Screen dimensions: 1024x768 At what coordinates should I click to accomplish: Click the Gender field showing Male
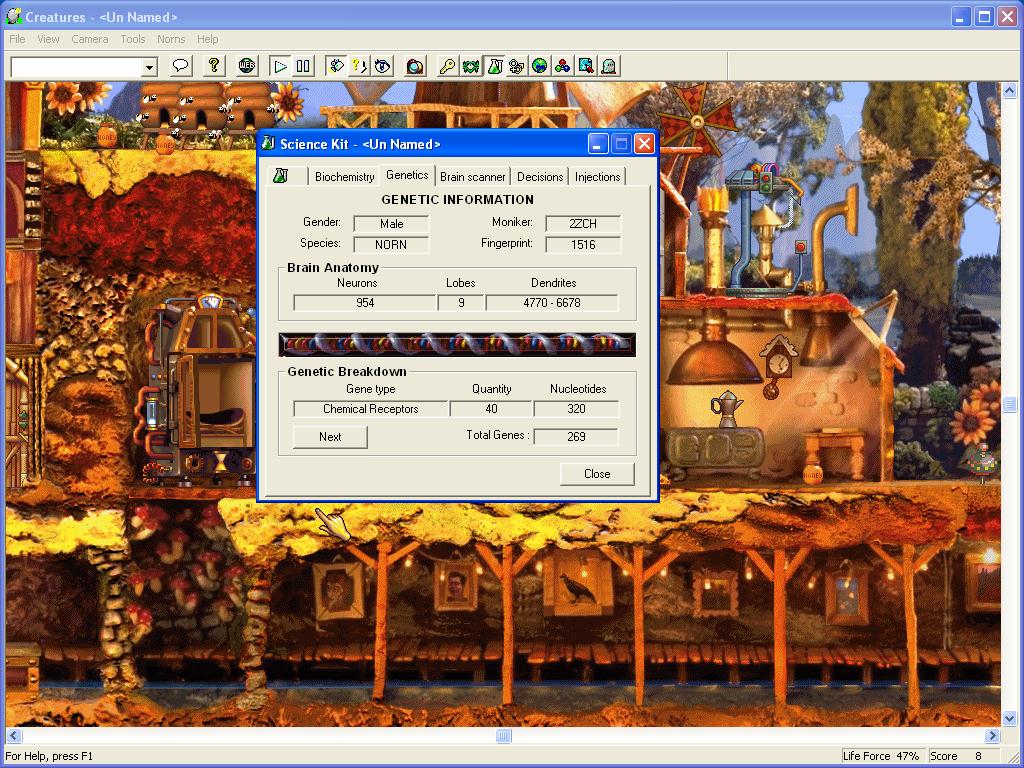tap(391, 223)
